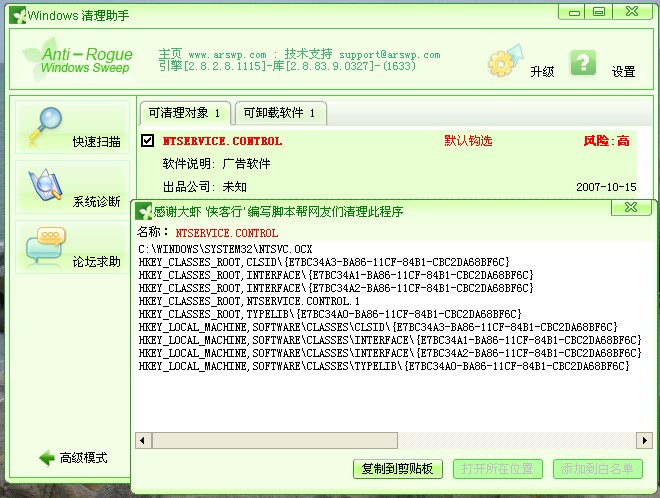Click the 默认钩选 label
Screen dimensions: 660x498
pyautogui.click(x=468, y=141)
